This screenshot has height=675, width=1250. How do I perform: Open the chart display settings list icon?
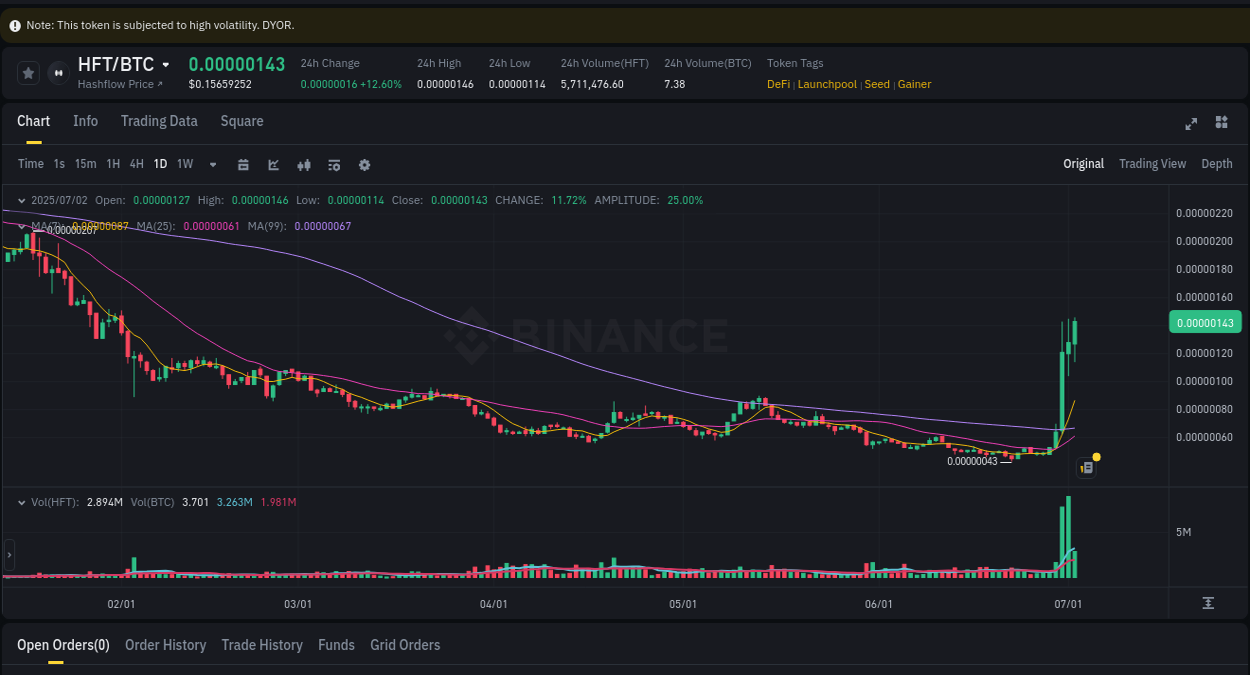334,164
